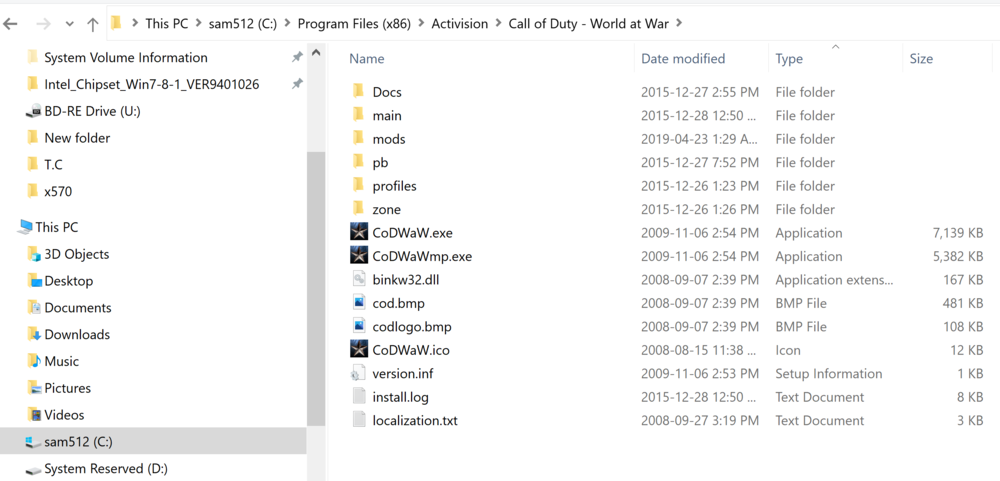
Task: Click the binkw32.dll file icon
Action: [359, 279]
